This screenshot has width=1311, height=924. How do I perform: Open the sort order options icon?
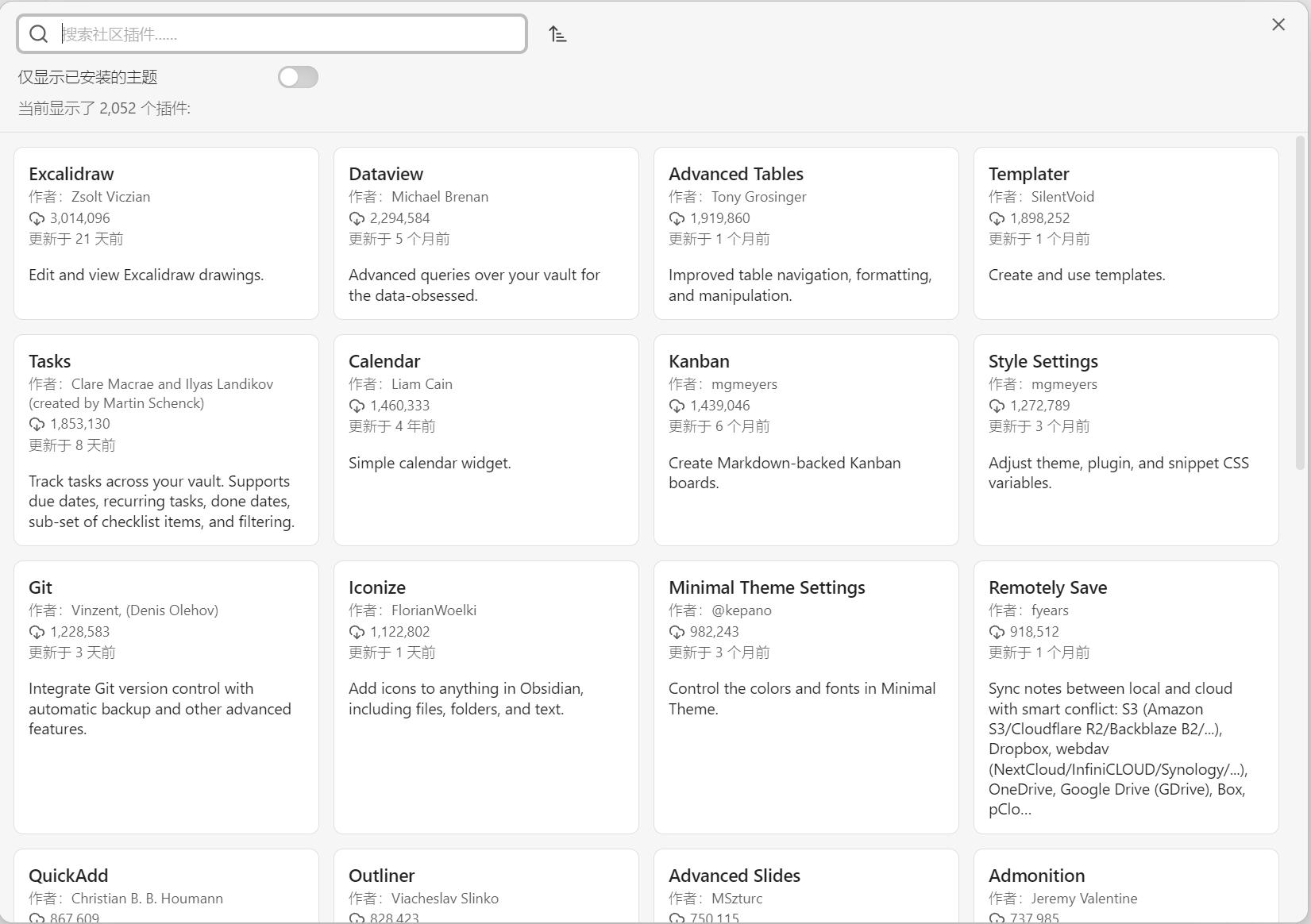tap(557, 34)
